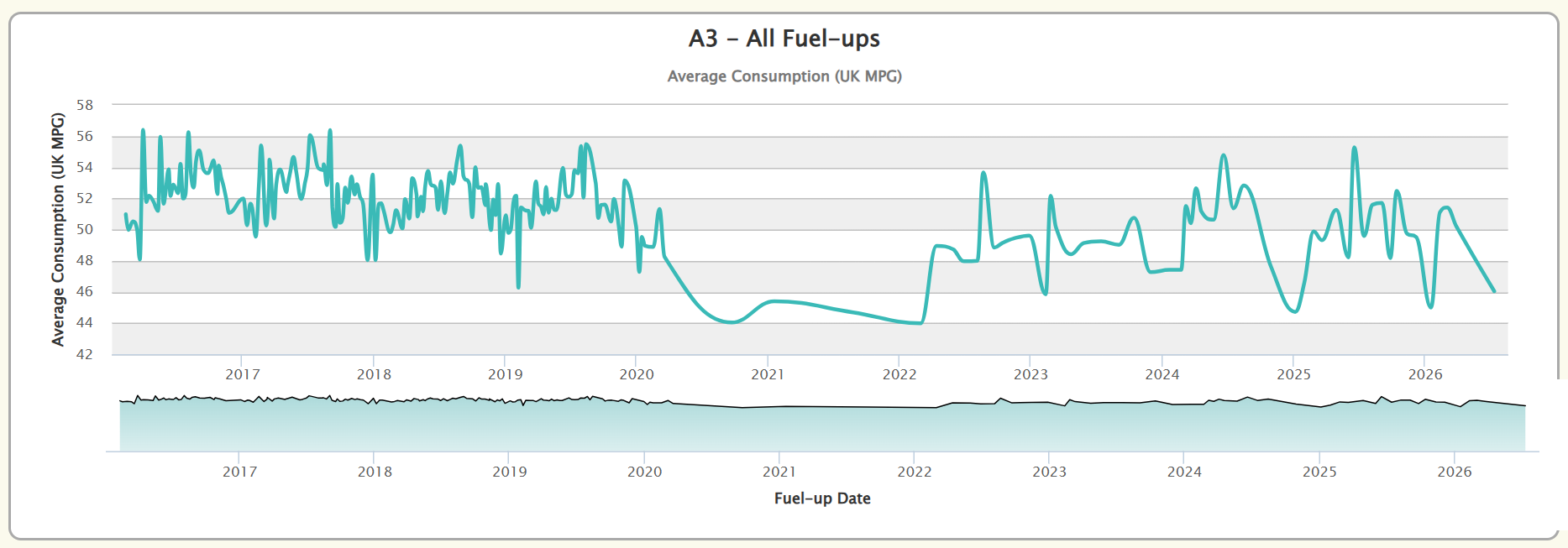Click the 2025 label on main chart axis
The image size is (1568, 548).
pos(1293,374)
